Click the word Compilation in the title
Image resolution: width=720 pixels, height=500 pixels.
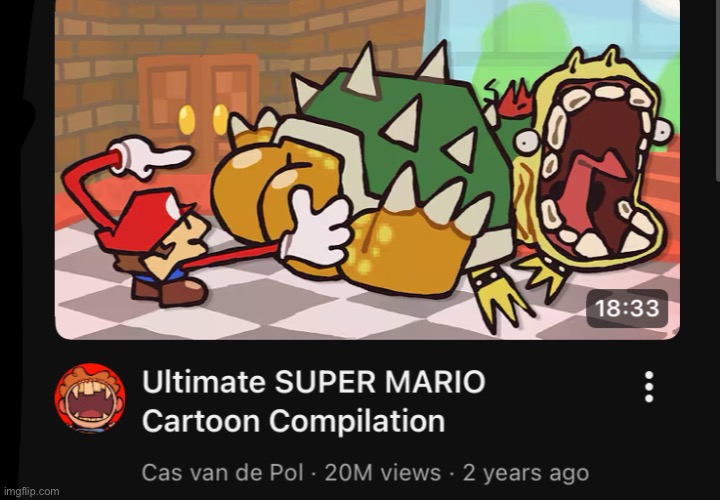[x=357, y=420]
